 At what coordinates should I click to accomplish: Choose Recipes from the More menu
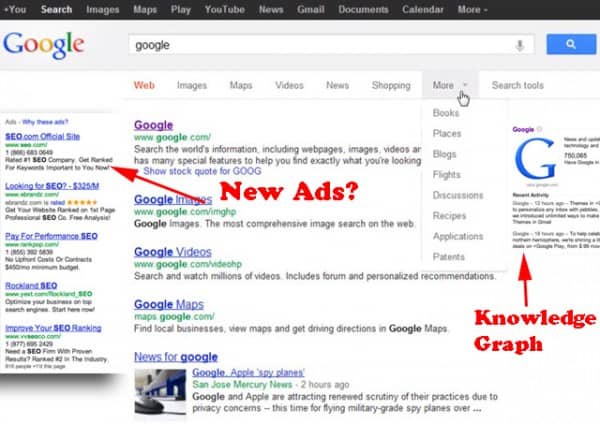click(450, 216)
